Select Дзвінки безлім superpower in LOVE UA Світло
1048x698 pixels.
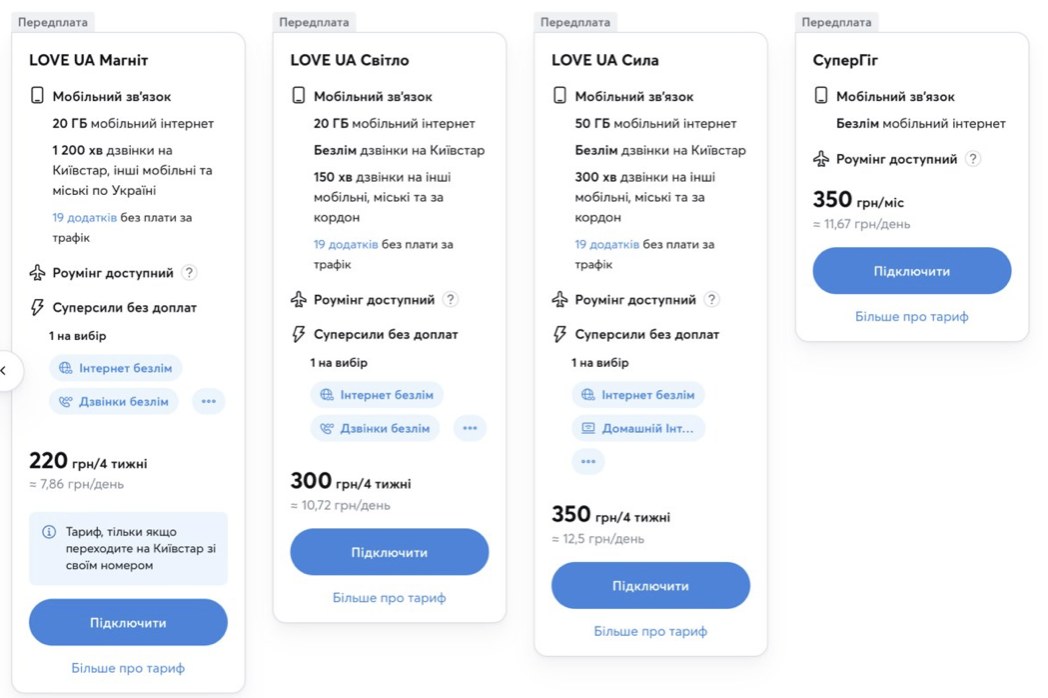tap(375, 428)
